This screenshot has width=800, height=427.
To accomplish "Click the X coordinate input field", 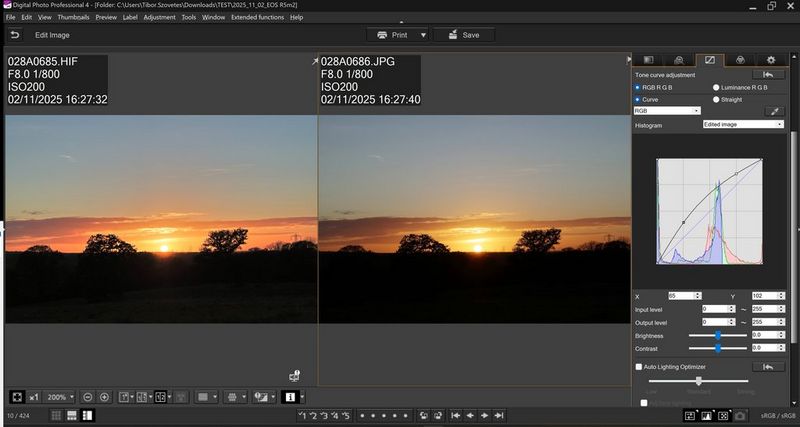I will pos(685,296).
